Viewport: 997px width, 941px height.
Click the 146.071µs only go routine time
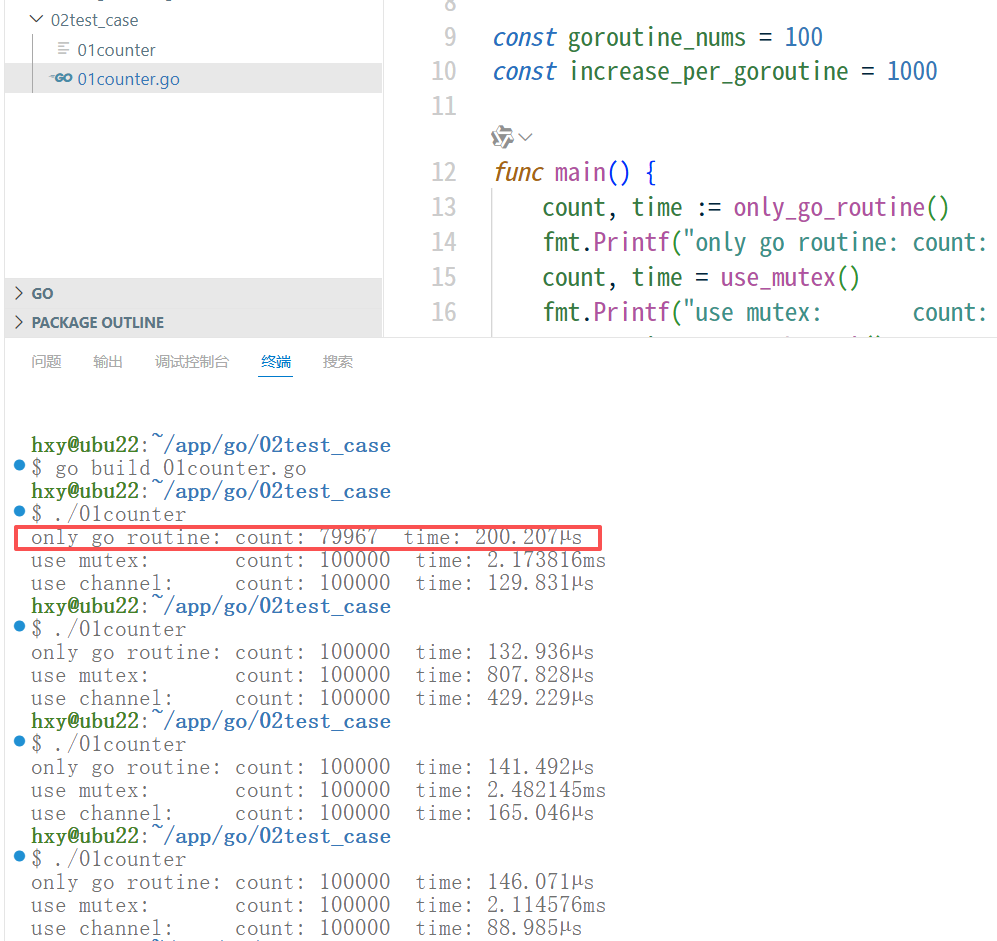[540, 882]
